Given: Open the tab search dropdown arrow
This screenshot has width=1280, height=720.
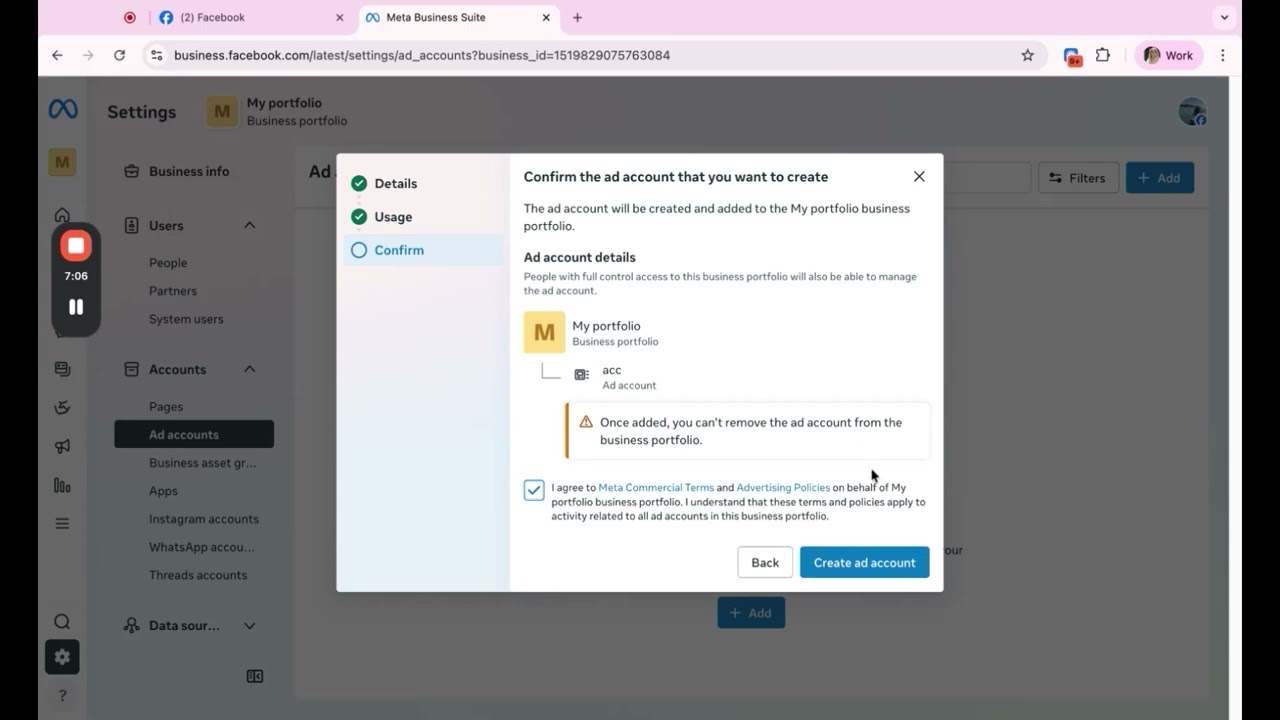Looking at the screenshot, I should 1224,17.
